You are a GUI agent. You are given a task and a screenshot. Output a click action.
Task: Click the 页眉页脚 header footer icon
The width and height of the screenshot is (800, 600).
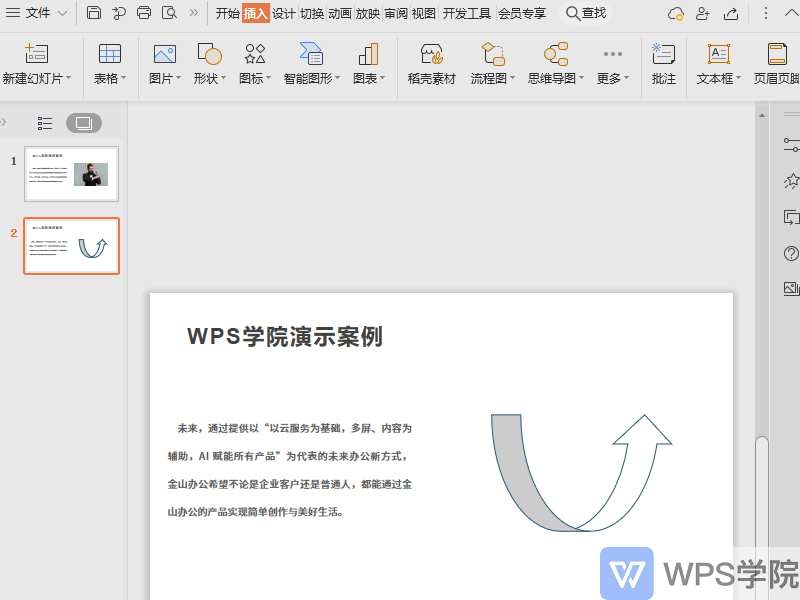coord(777,54)
